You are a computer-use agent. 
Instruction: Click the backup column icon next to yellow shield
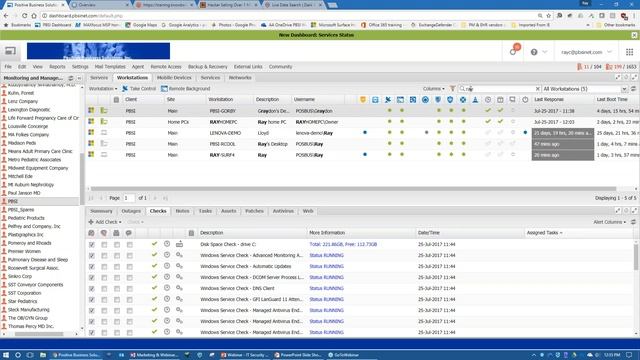tap(375, 100)
